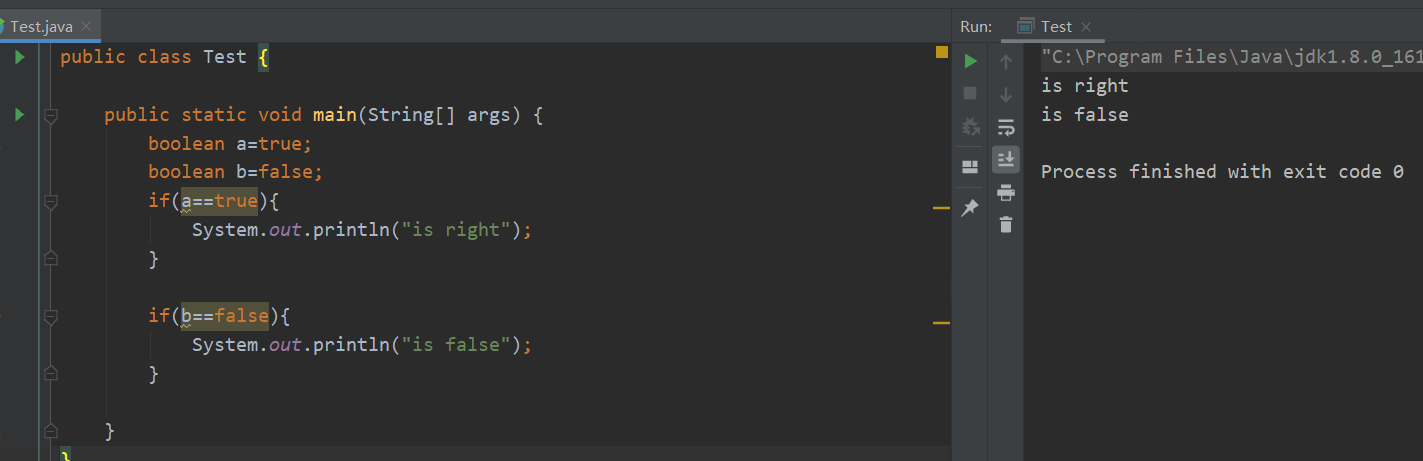Collapse the main method fold marker
This screenshot has height=461, width=1423.
click(x=51, y=116)
